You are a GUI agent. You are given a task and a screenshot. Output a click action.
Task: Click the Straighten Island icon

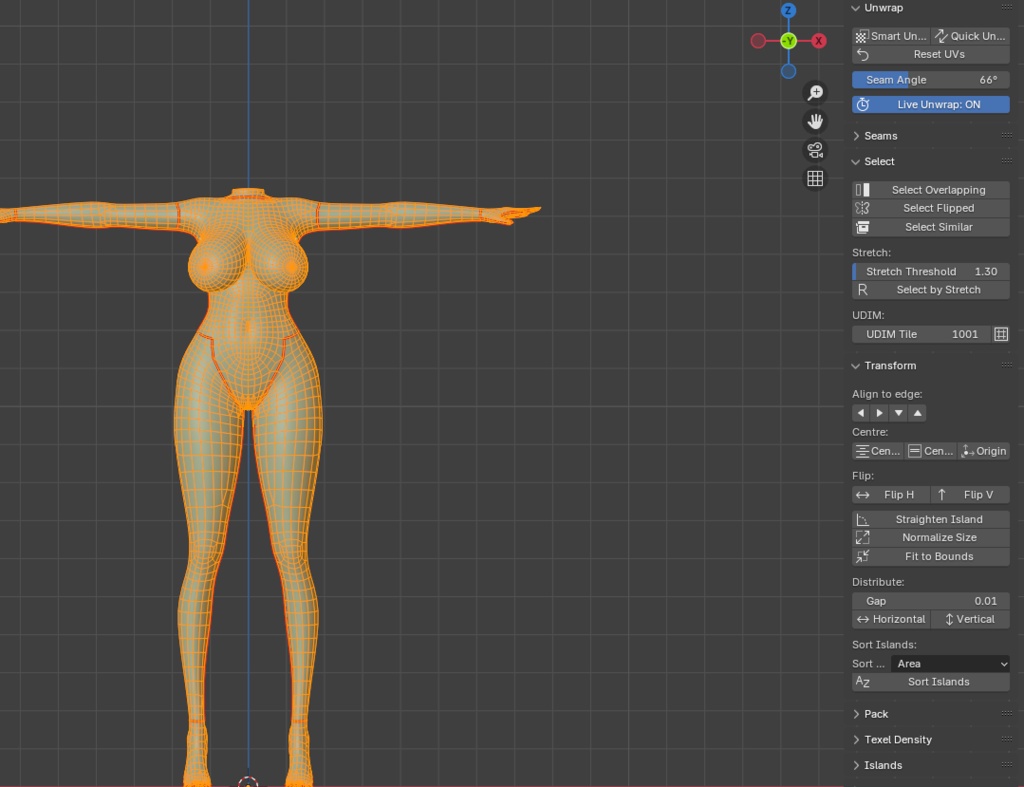tap(863, 519)
